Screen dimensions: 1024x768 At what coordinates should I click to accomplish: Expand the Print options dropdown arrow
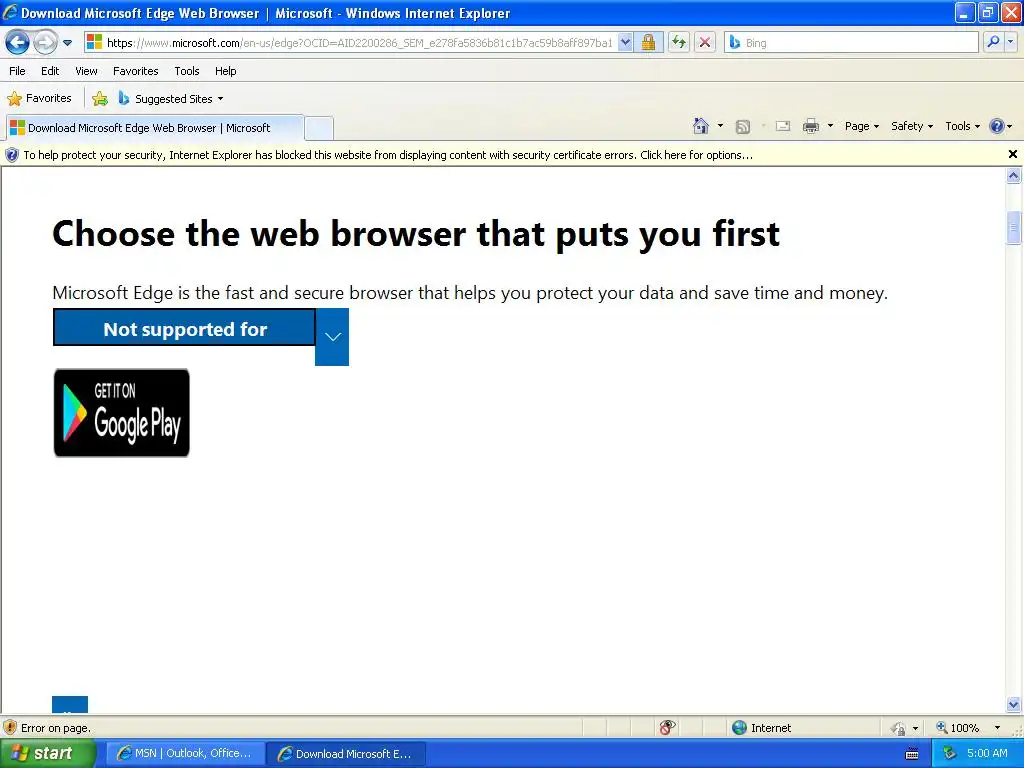coord(830,126)
